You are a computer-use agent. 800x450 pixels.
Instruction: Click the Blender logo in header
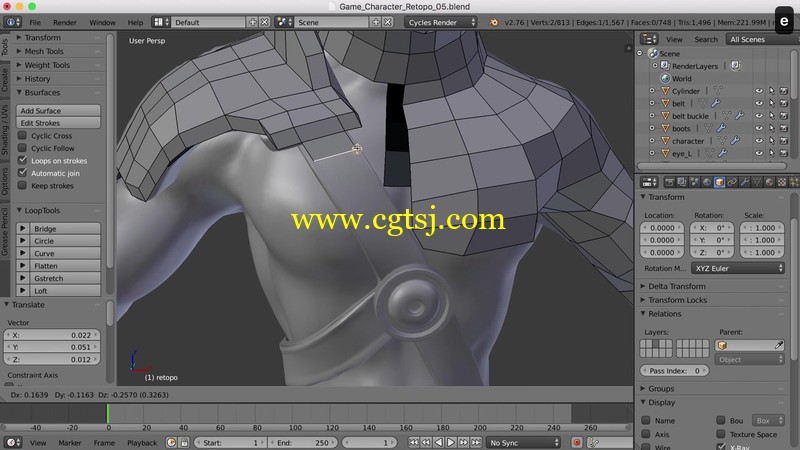pos(493,22)
